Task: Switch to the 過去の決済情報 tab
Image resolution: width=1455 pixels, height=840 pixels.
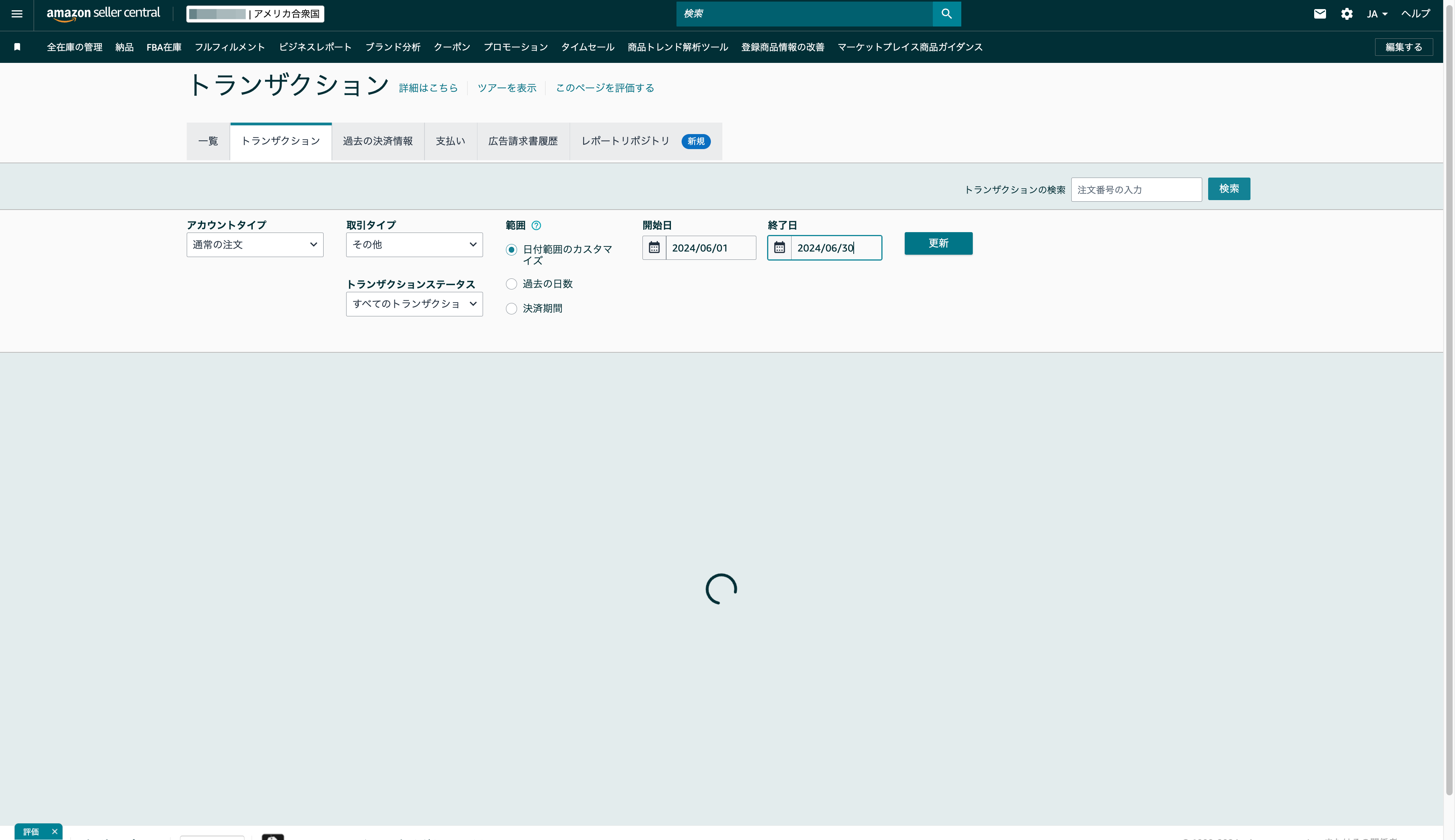Action: (x=378, y=141)
